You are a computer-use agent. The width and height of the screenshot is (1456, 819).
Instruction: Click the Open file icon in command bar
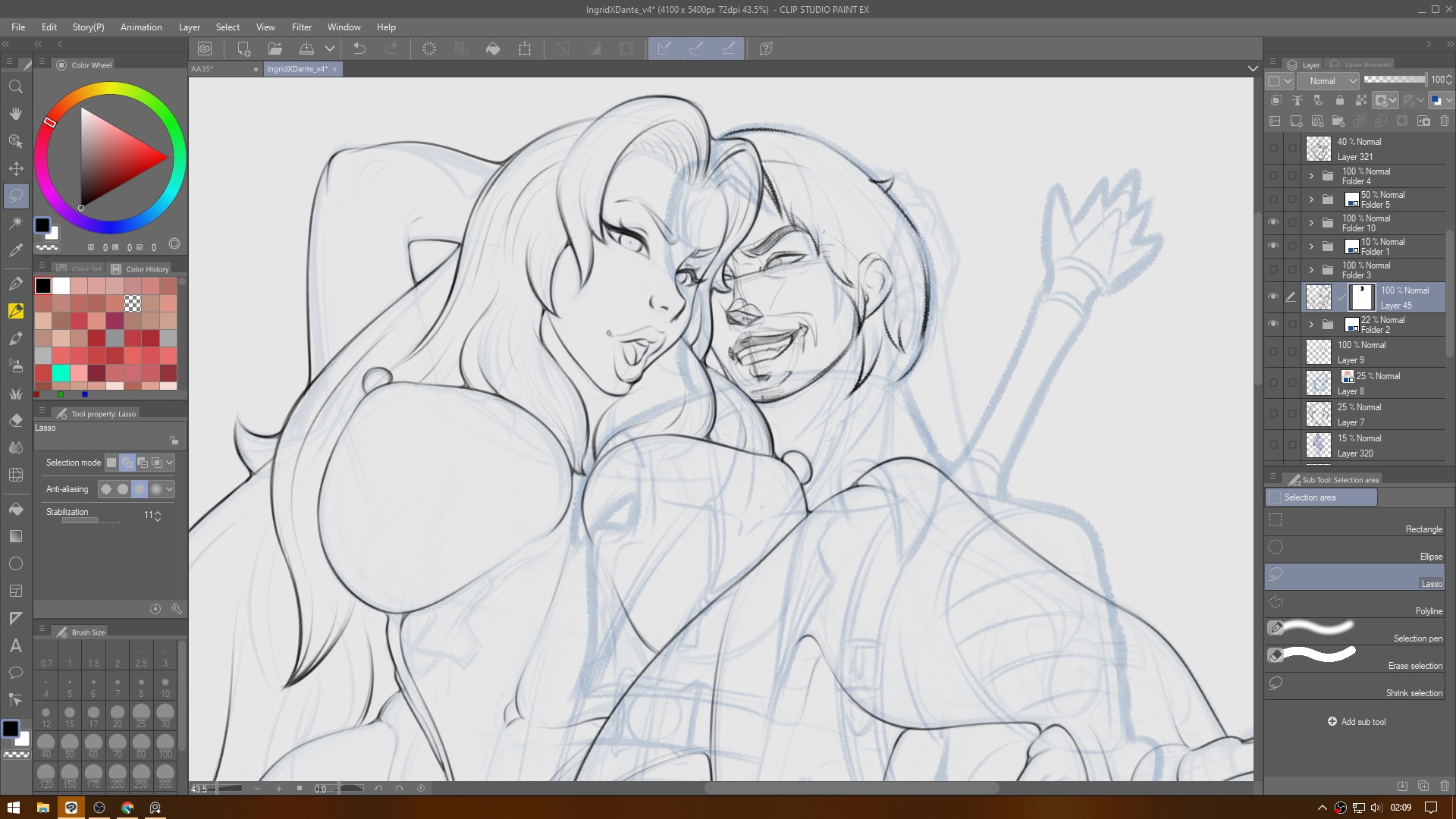(x=275, y=49)
